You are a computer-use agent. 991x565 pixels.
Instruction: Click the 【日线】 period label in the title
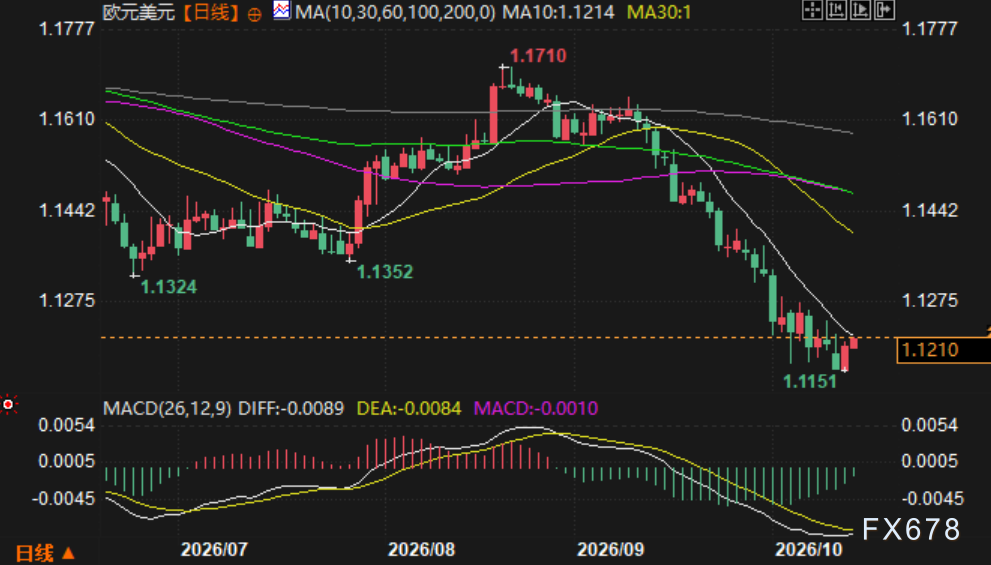pyautogui.click(x=210, y=12)
